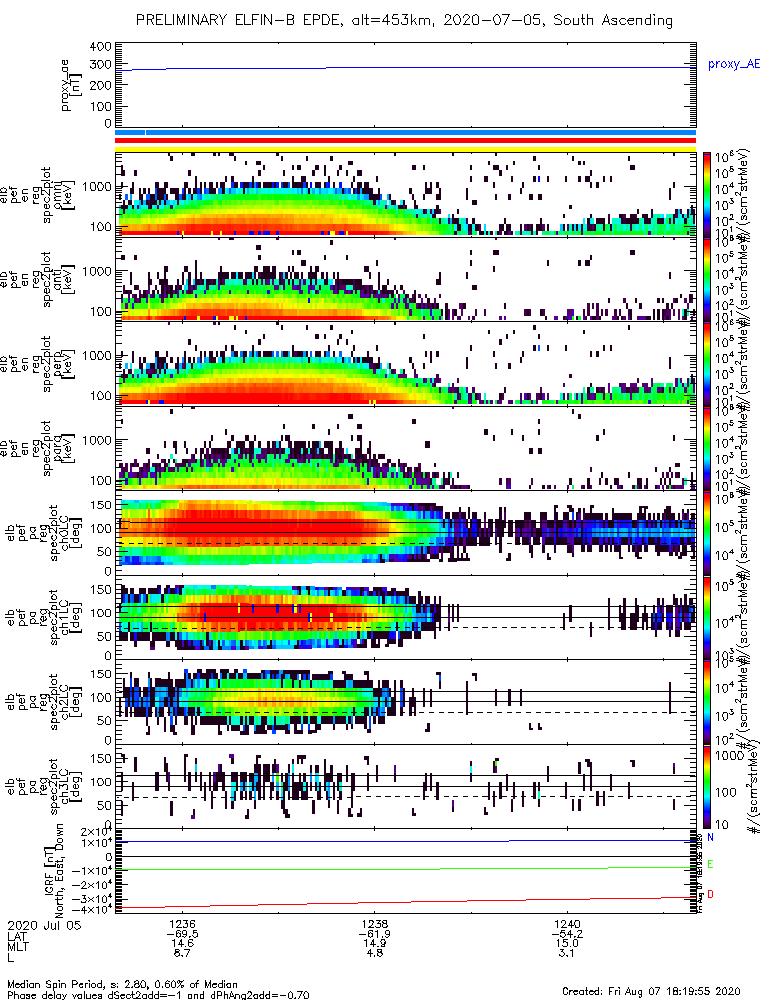This screenshot has width=775, height=1000.
Task: Click the color bar beside ch2LC panel
Action: click(x=707, y=702)
